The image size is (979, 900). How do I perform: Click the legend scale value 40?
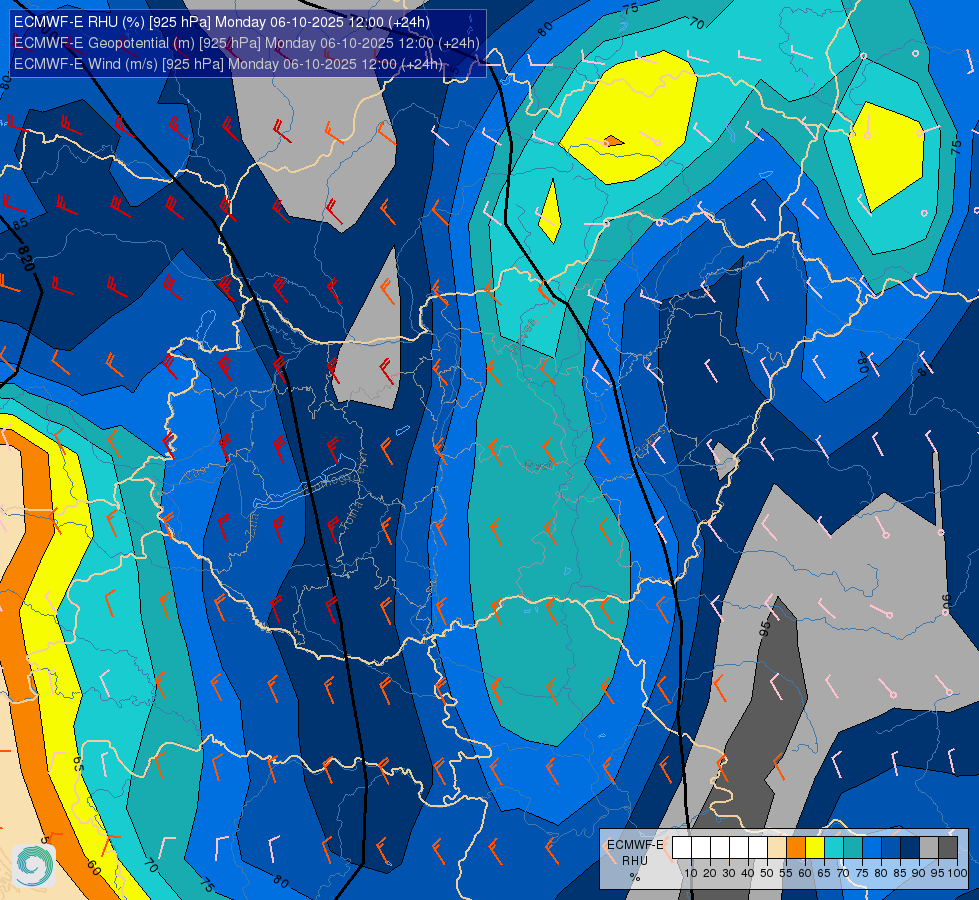click(x=748, y=873)
